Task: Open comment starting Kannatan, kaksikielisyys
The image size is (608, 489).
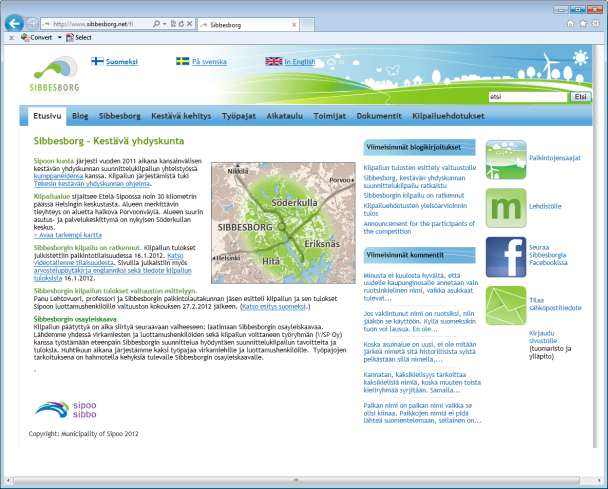Action: [422, 382]
